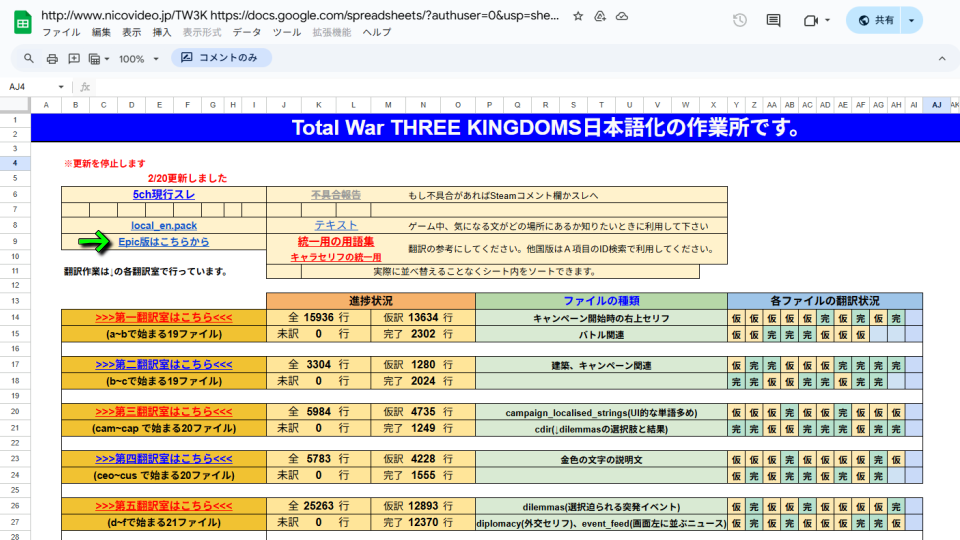The width and height of the screenshot is (960, 540).
Task: Go to 第四翻訳室はこちら link
Action: (163, 459)
